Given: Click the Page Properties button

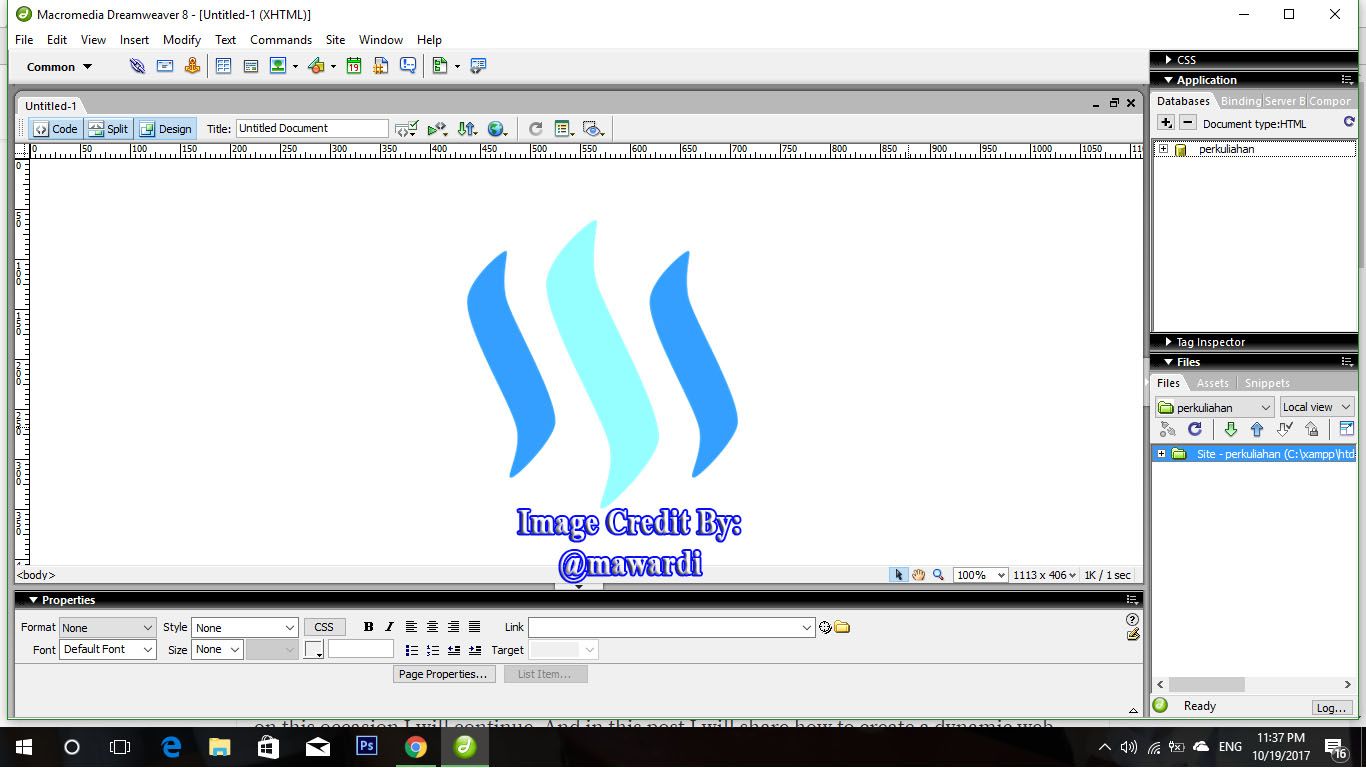Looking at the screenshot, I should tap(443, 674).
